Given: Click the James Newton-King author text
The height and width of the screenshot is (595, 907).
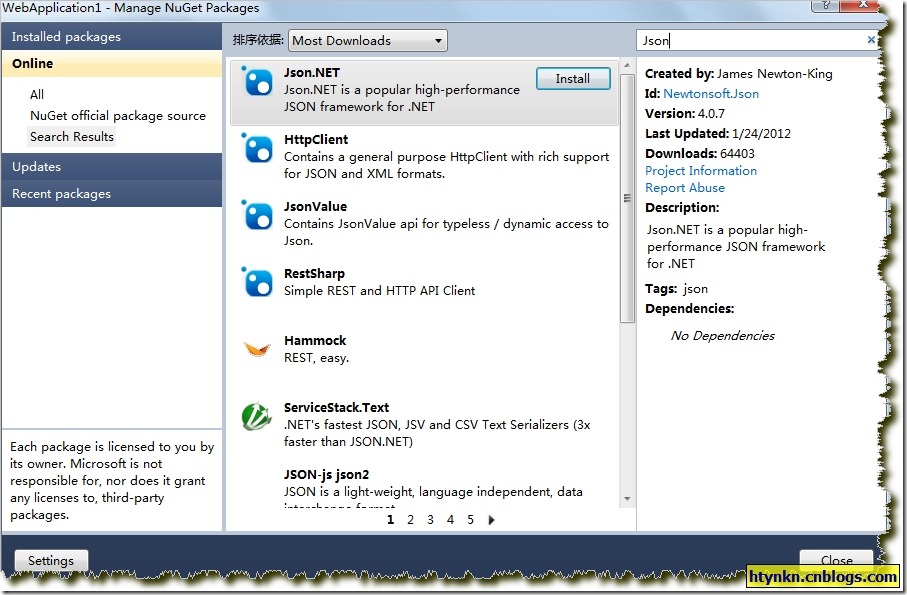Looking at the screenshot, I should point(775,73).
